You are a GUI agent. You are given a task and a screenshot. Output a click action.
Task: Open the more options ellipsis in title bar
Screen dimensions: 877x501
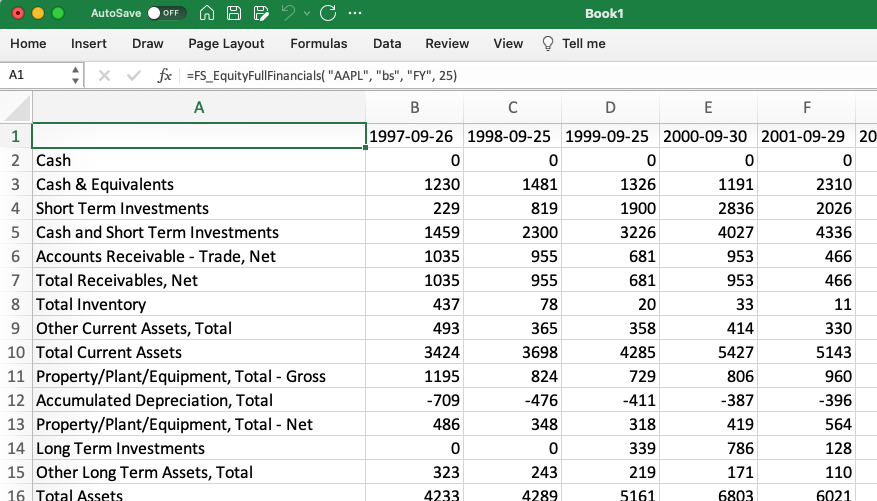(x=355, y=13)
